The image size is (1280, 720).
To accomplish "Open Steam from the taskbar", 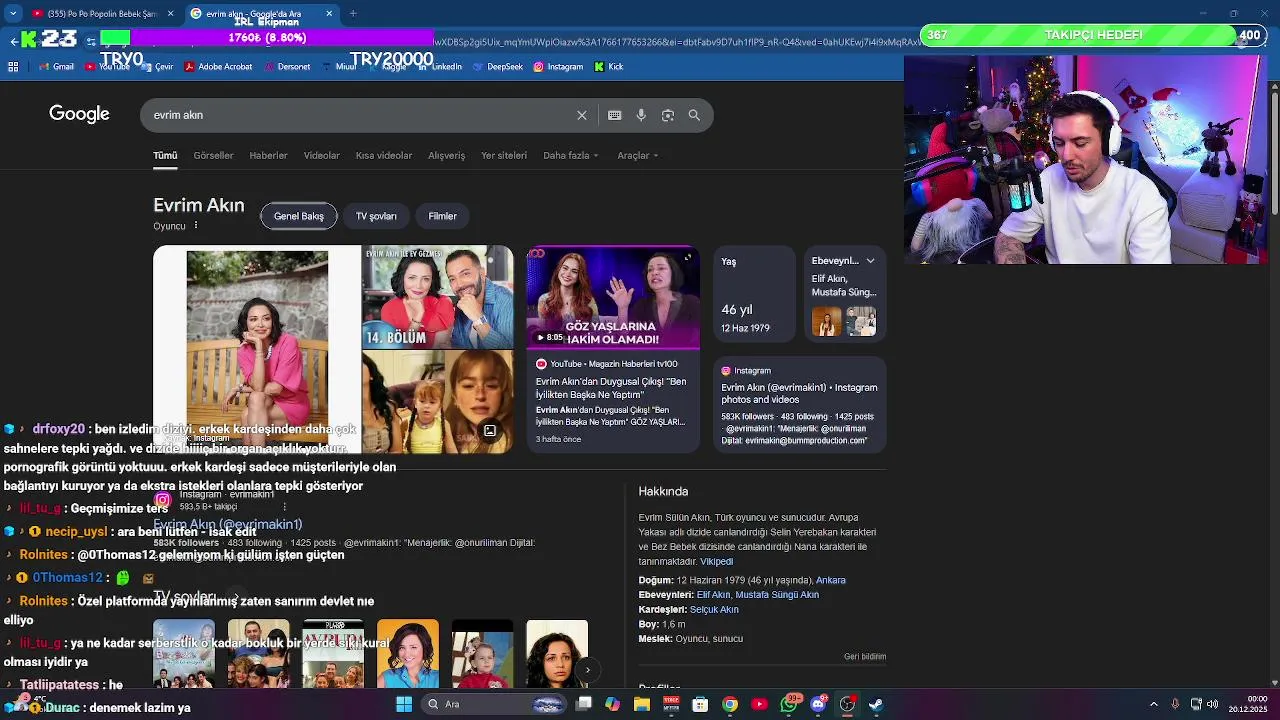I will tap(876, 704).
